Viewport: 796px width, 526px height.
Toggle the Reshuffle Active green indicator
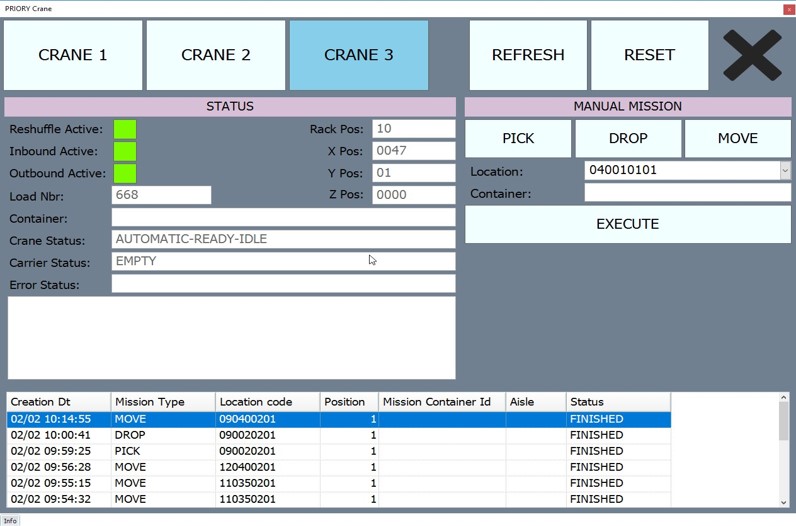125,129
